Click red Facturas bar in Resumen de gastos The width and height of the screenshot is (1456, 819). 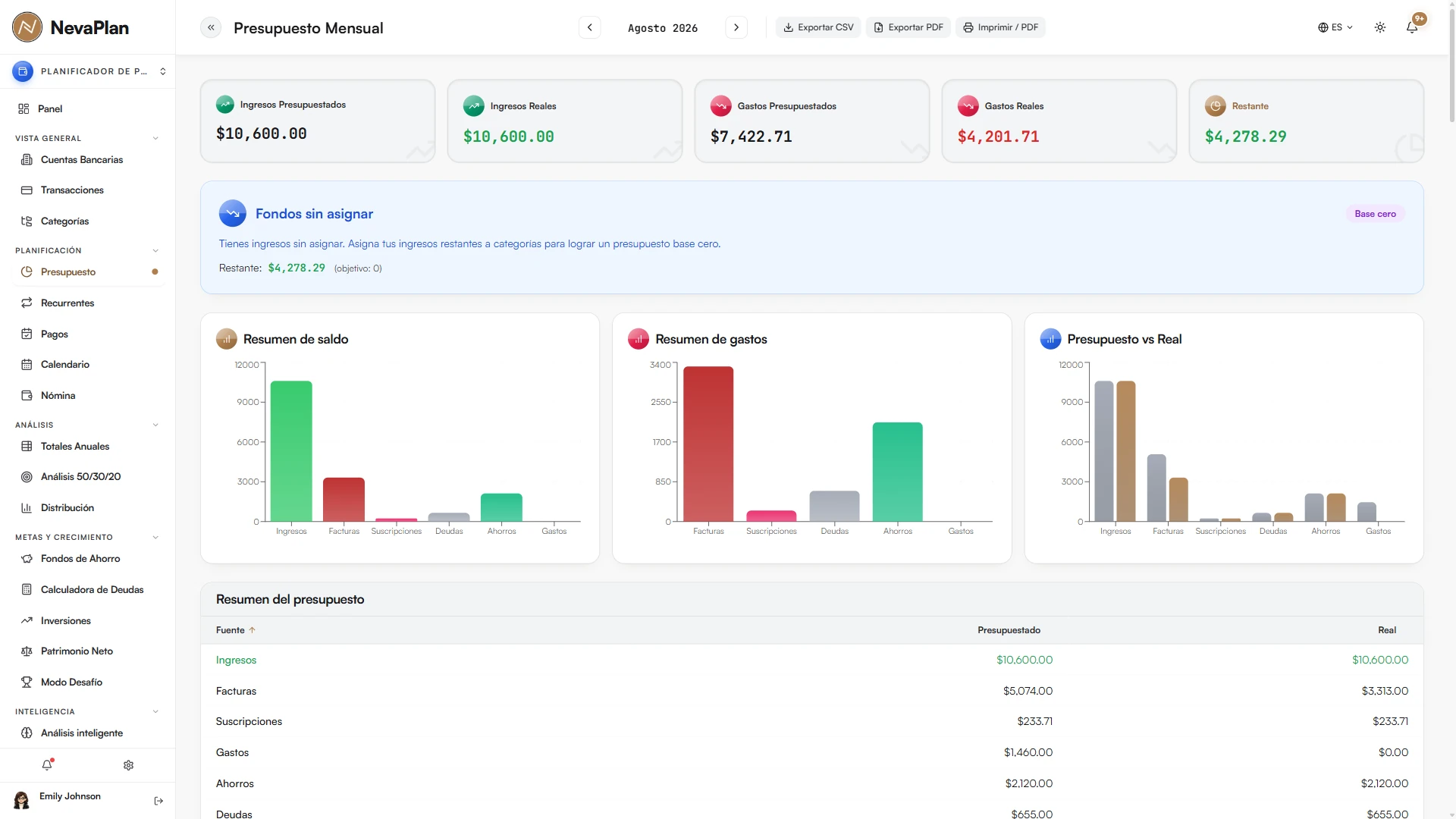click(708, 444)
